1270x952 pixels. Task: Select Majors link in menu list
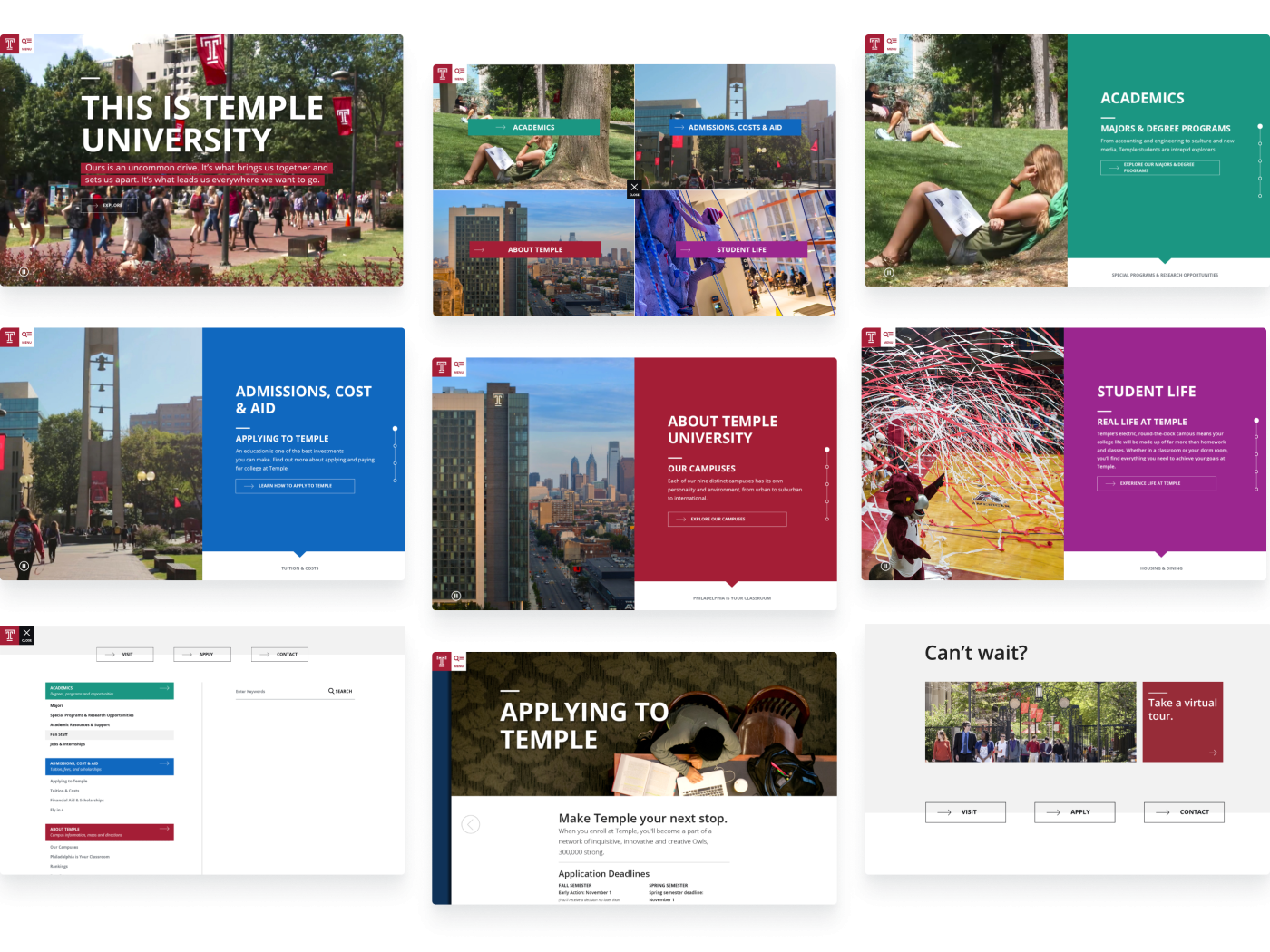(x=57, y=705)
